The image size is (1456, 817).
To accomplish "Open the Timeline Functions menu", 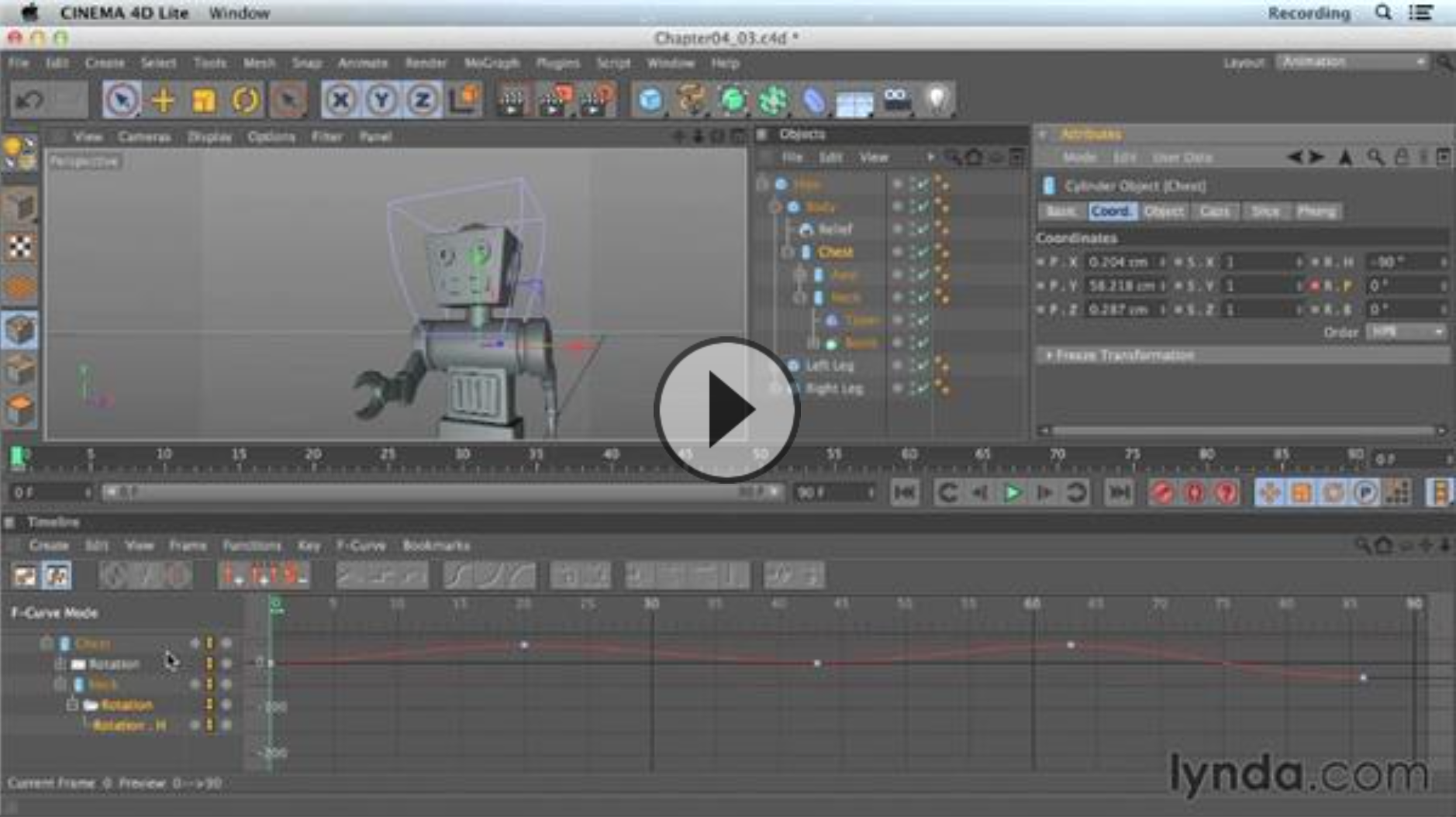I will (x=252, y=546).
